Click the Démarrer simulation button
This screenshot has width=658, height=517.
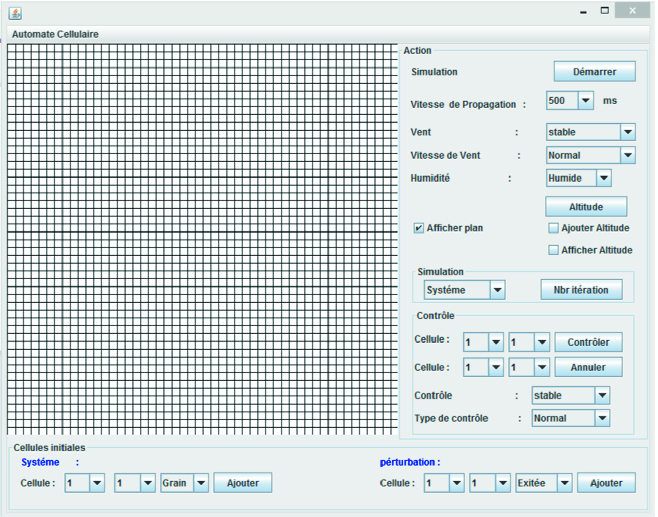pyautogui.click(x=595, y=72)
